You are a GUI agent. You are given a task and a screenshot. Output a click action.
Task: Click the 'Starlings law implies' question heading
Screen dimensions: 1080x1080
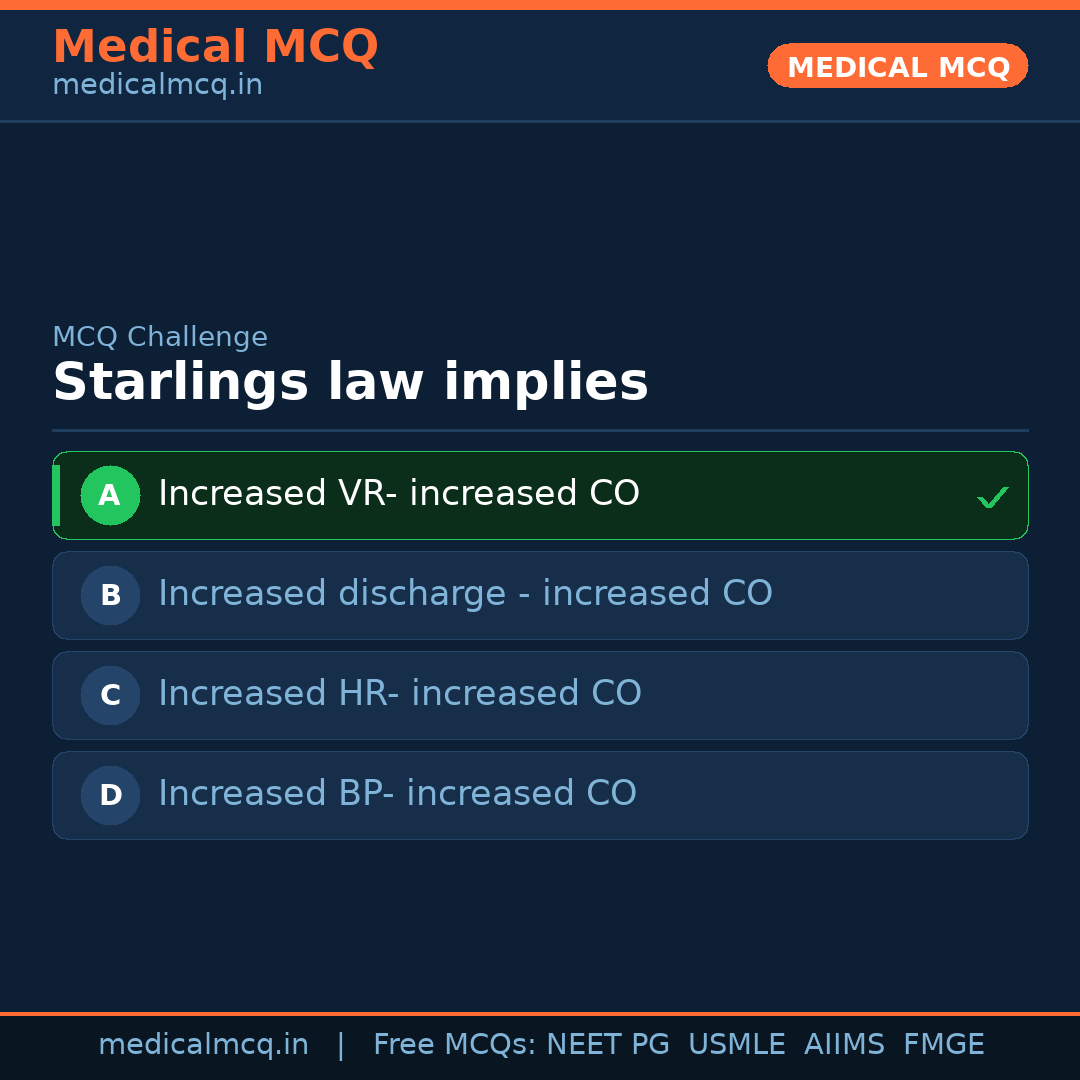(350, 383)
